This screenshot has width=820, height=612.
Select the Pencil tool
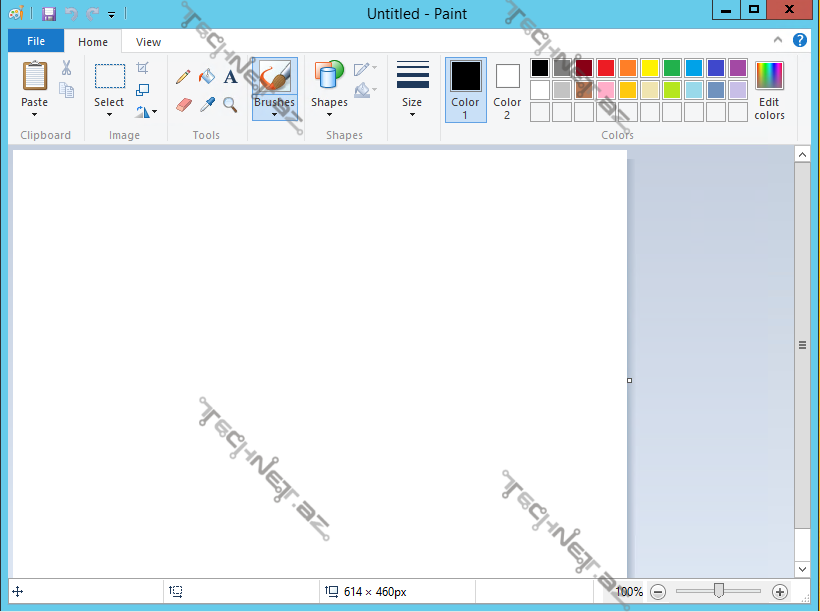coord(183,77)
